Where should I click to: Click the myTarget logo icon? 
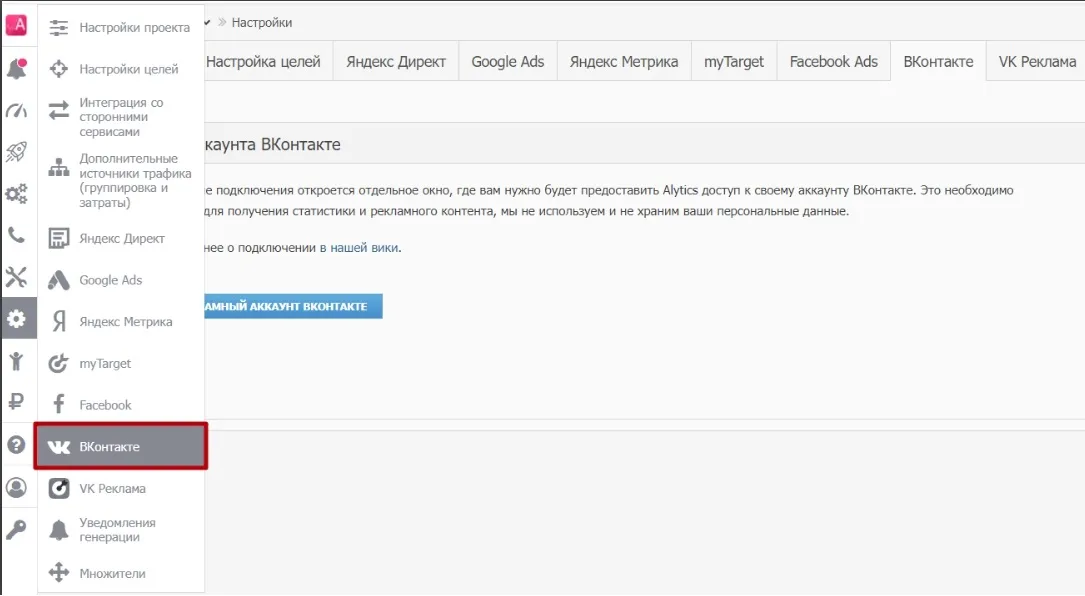[59, 363]
